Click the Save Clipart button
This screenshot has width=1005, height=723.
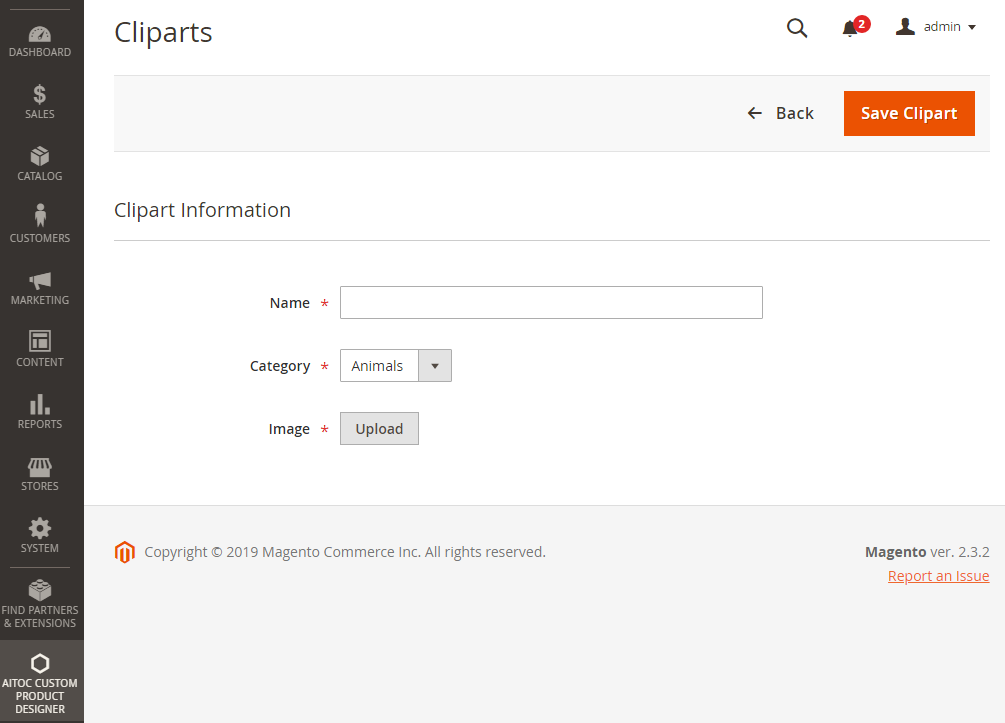pyautogui.click(x=909, y=113)
